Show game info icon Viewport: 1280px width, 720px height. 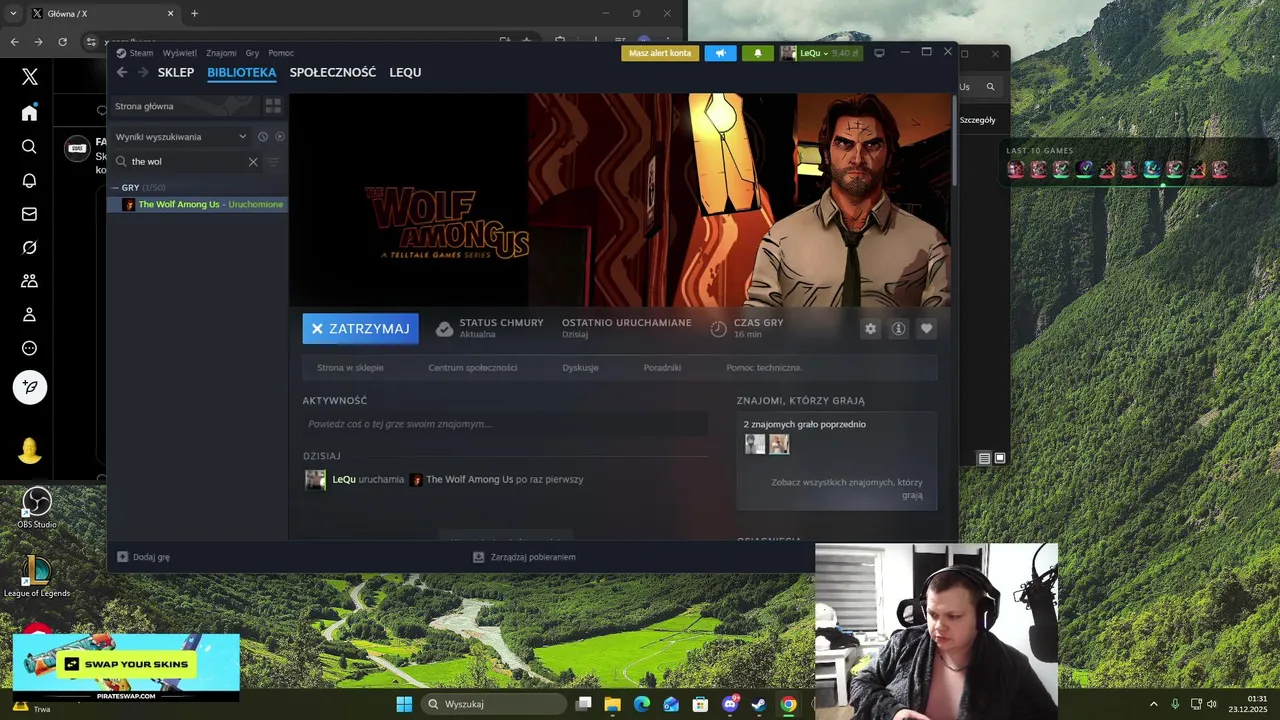coord(898,328)
